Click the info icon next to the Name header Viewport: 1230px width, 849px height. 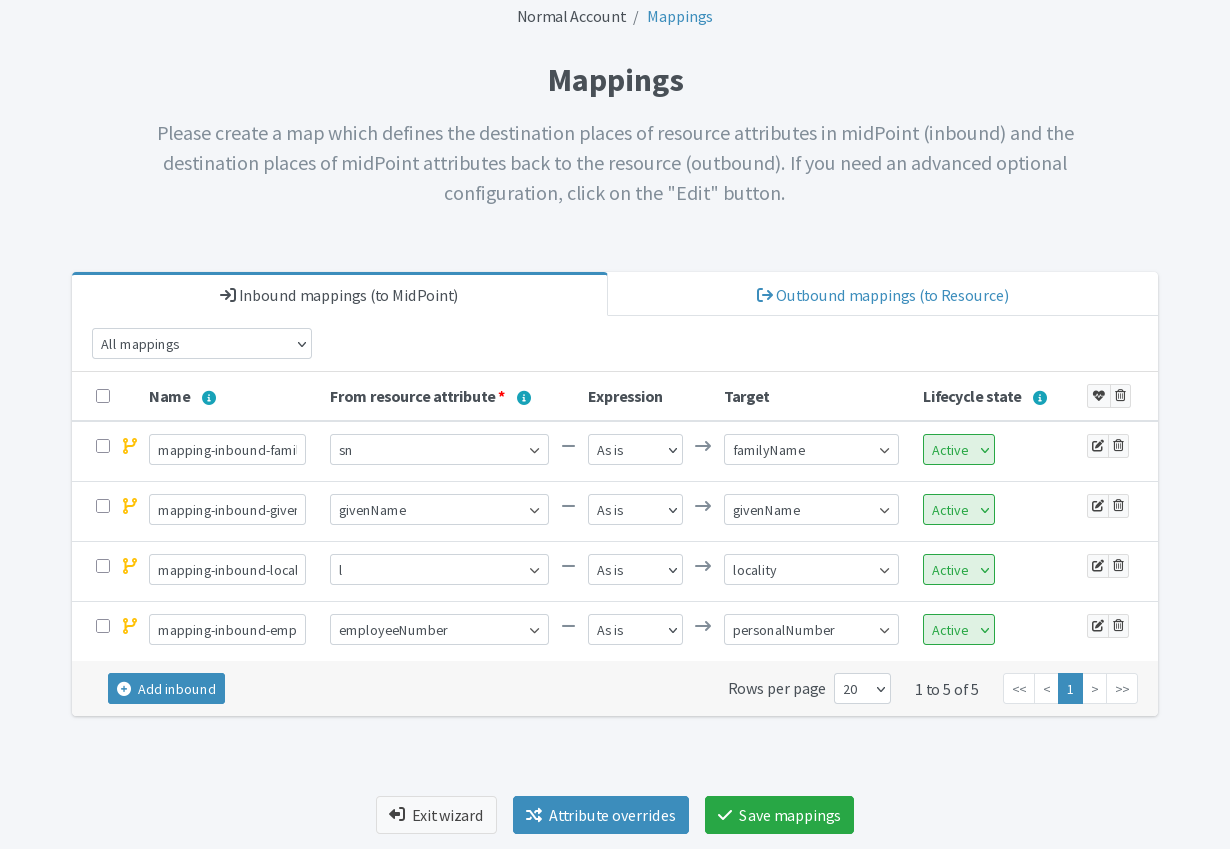pos(209,397)
